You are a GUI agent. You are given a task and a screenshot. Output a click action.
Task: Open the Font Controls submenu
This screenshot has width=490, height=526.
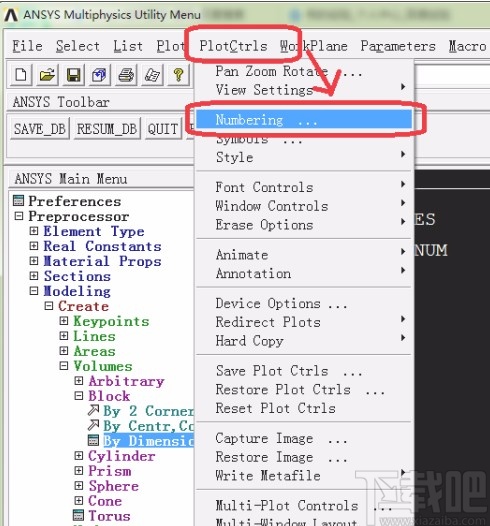pyautogui.click(x=304, y=187)
